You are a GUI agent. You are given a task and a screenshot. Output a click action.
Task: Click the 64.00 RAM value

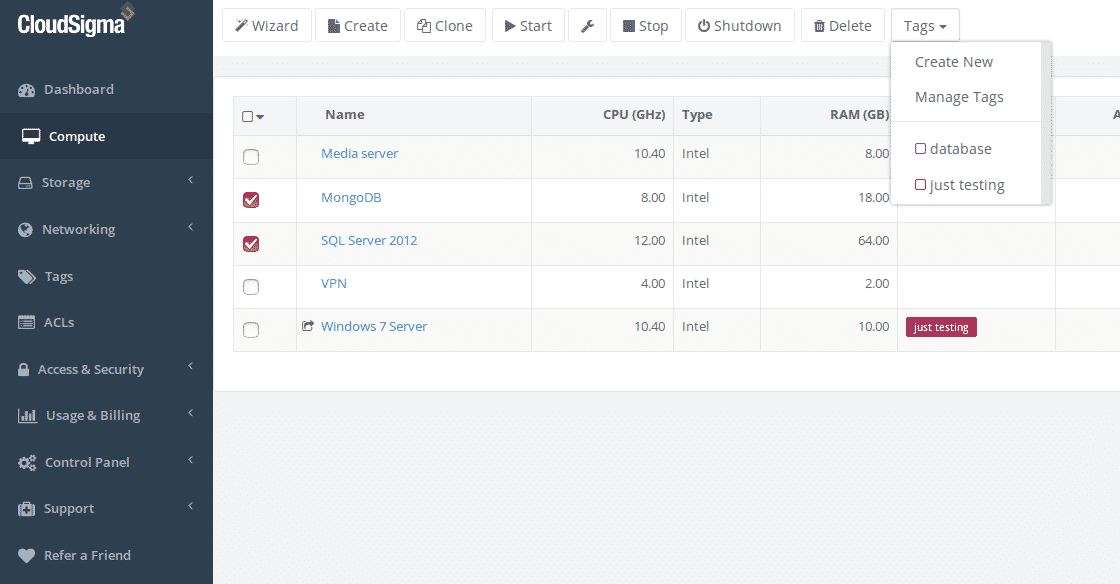[x=873, y=241]
